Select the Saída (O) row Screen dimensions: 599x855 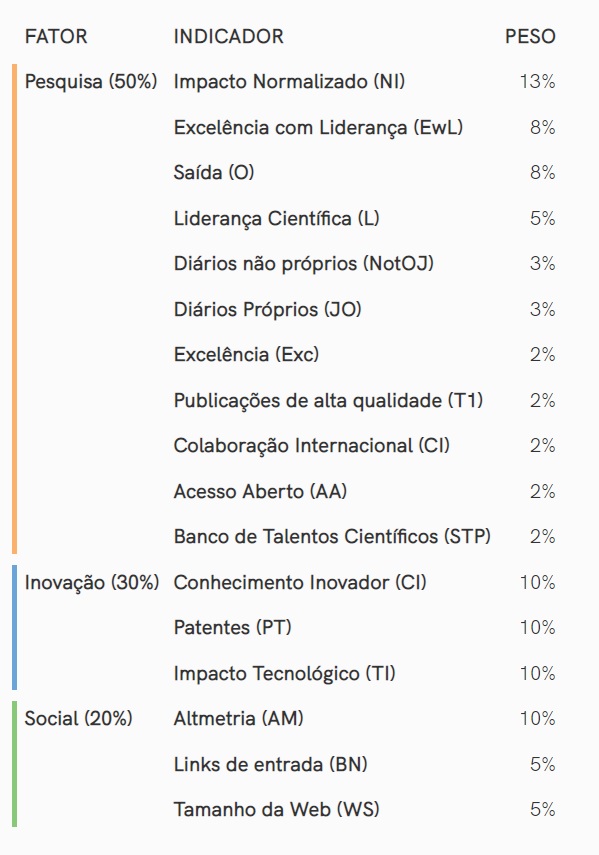365,173
